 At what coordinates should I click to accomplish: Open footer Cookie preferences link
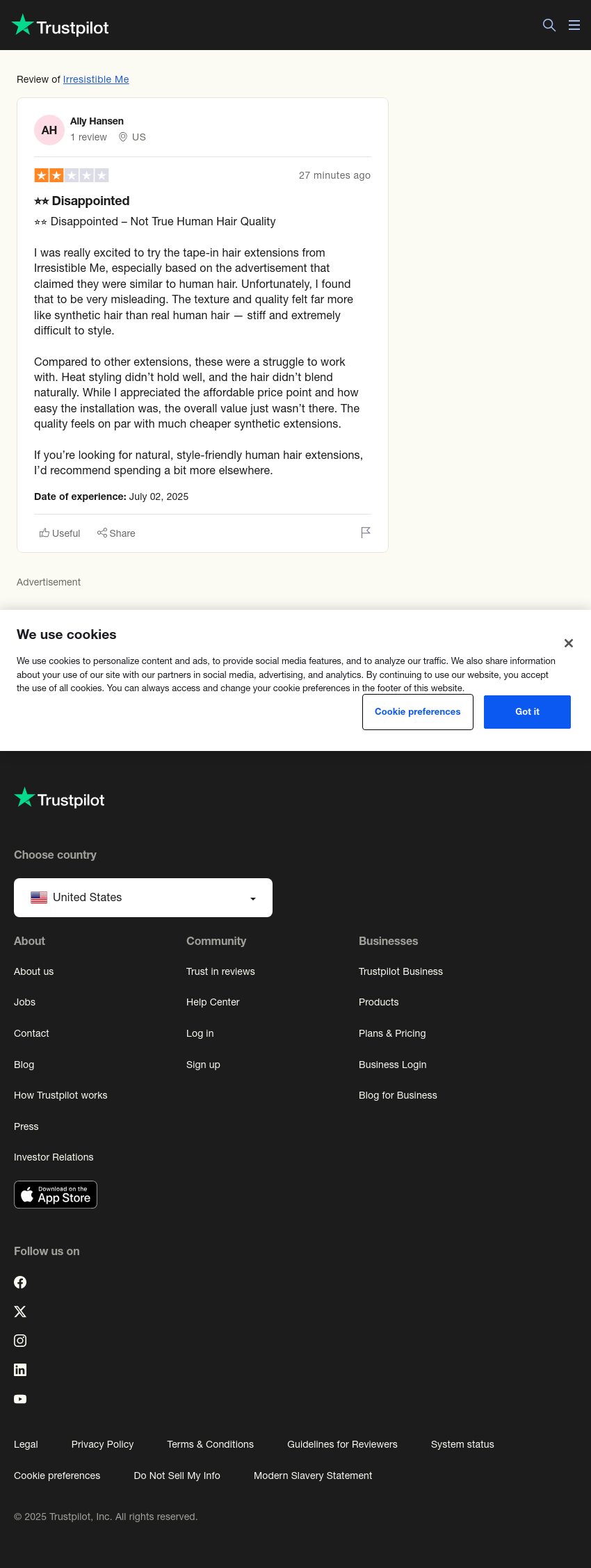tap(57, 1476)
